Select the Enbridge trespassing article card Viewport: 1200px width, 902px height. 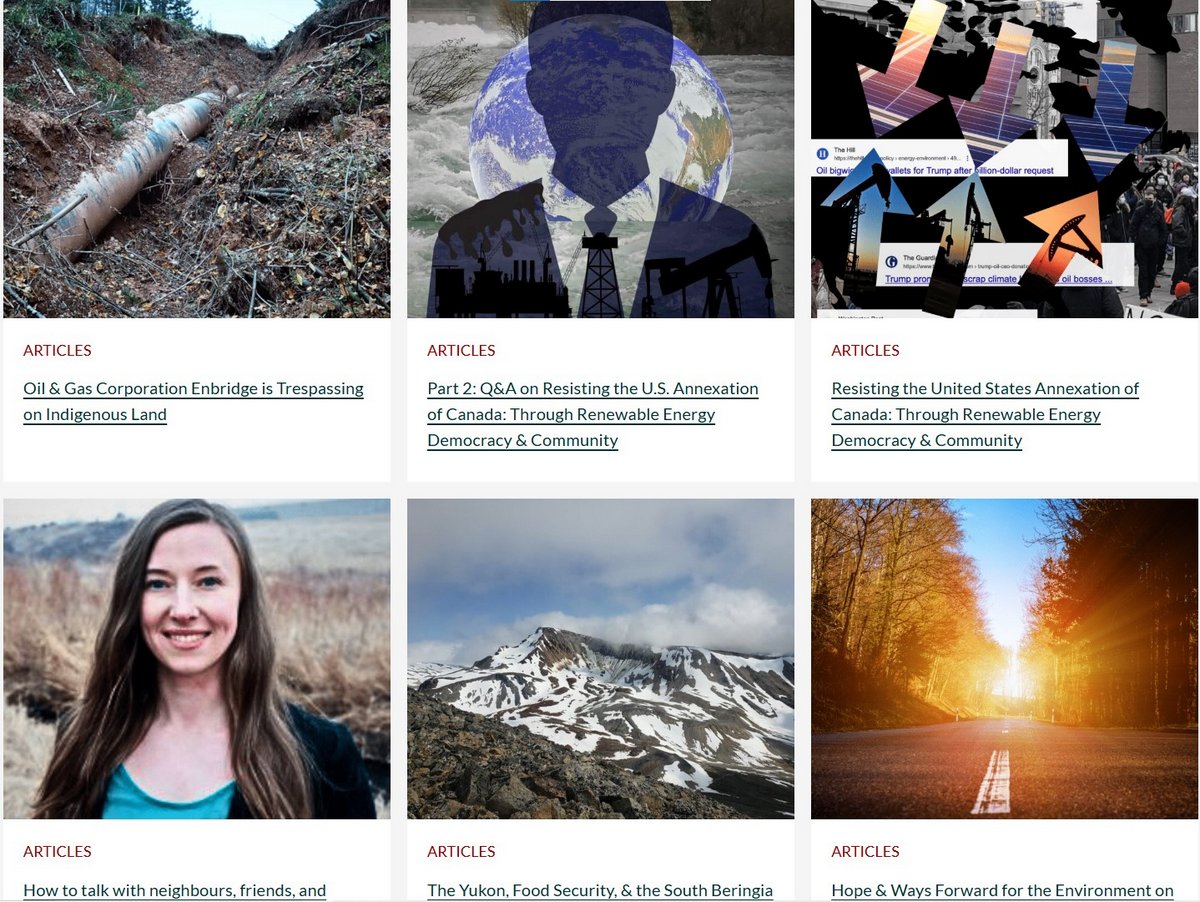197,240
